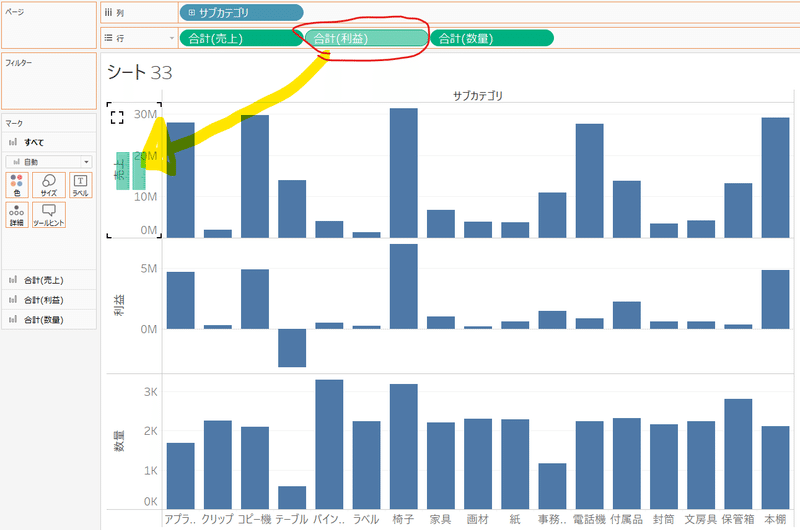Screen dimensions: 800x530
Task: Click the 利益 axis title
Action: pos(118,305)
